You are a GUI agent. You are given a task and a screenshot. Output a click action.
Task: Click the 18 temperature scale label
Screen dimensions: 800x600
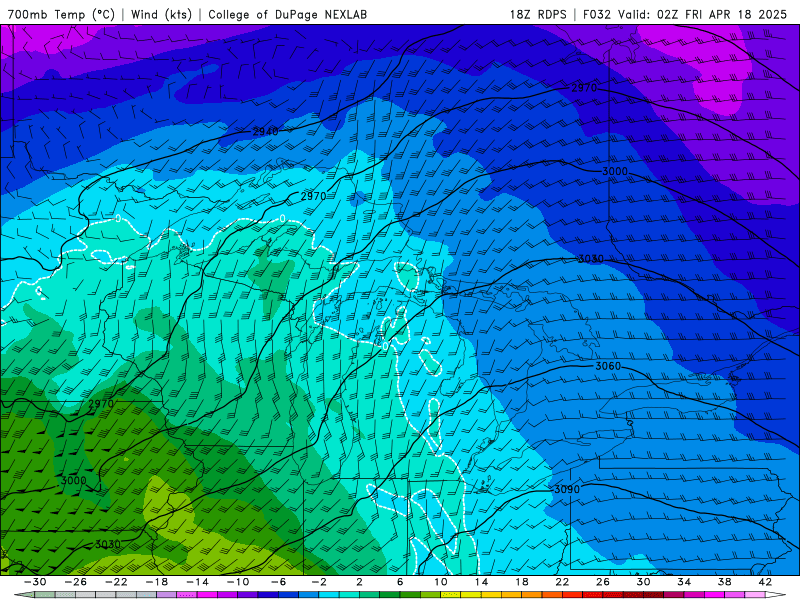tap(521, 582)
